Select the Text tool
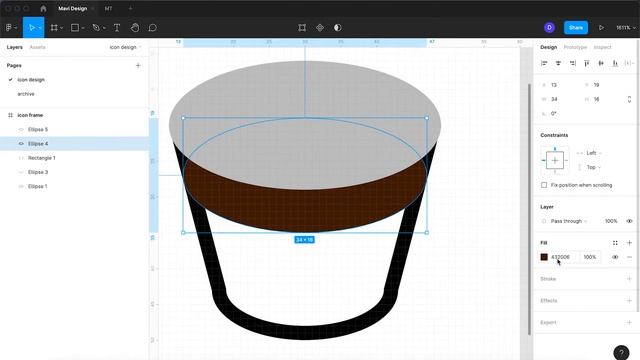 [x=117, y=28]
